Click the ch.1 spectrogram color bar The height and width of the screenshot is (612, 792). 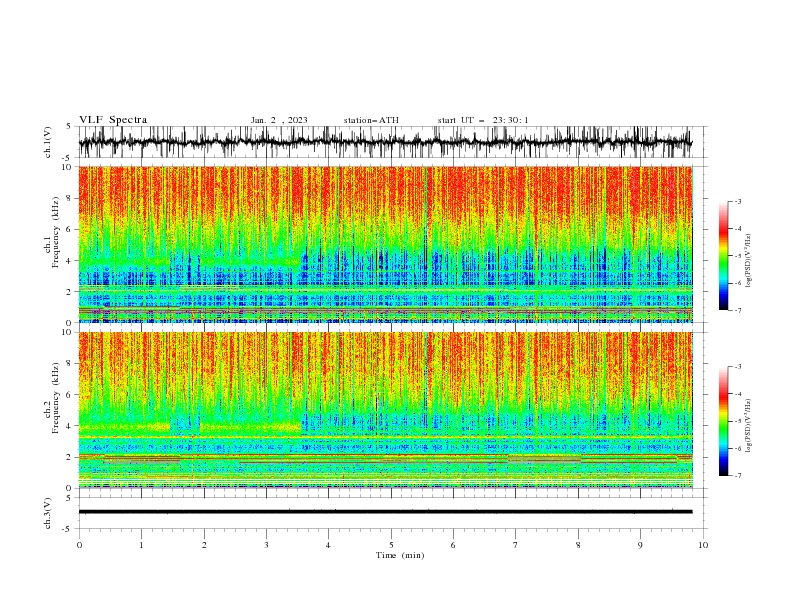click(x=724, y=256)
